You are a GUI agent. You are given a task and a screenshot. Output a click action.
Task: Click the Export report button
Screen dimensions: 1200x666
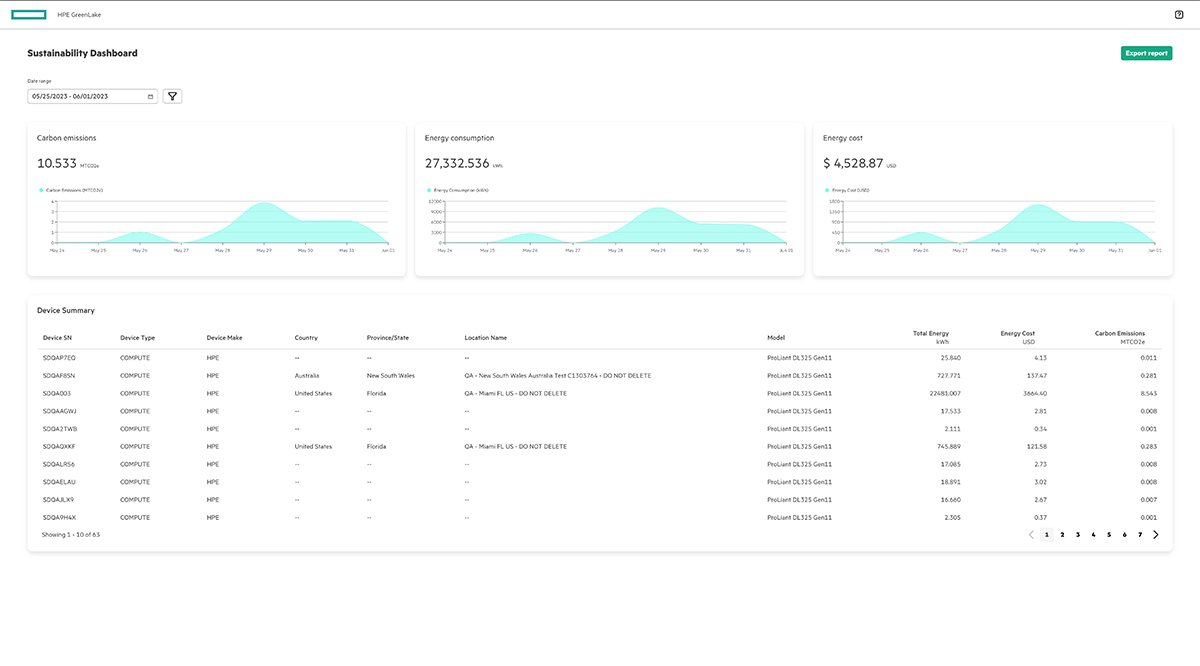[1146, 52]
